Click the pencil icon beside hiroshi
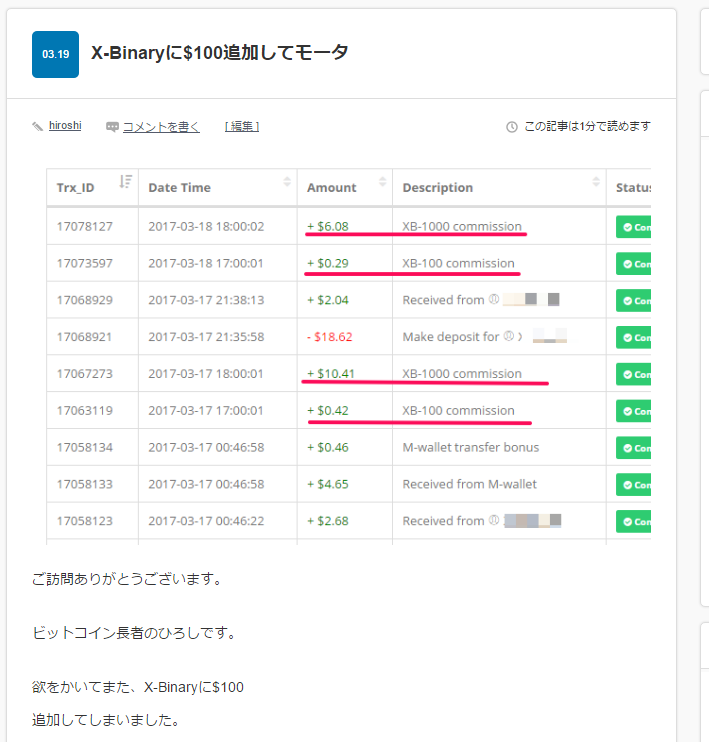709x742 pixels. pos(38,127)
